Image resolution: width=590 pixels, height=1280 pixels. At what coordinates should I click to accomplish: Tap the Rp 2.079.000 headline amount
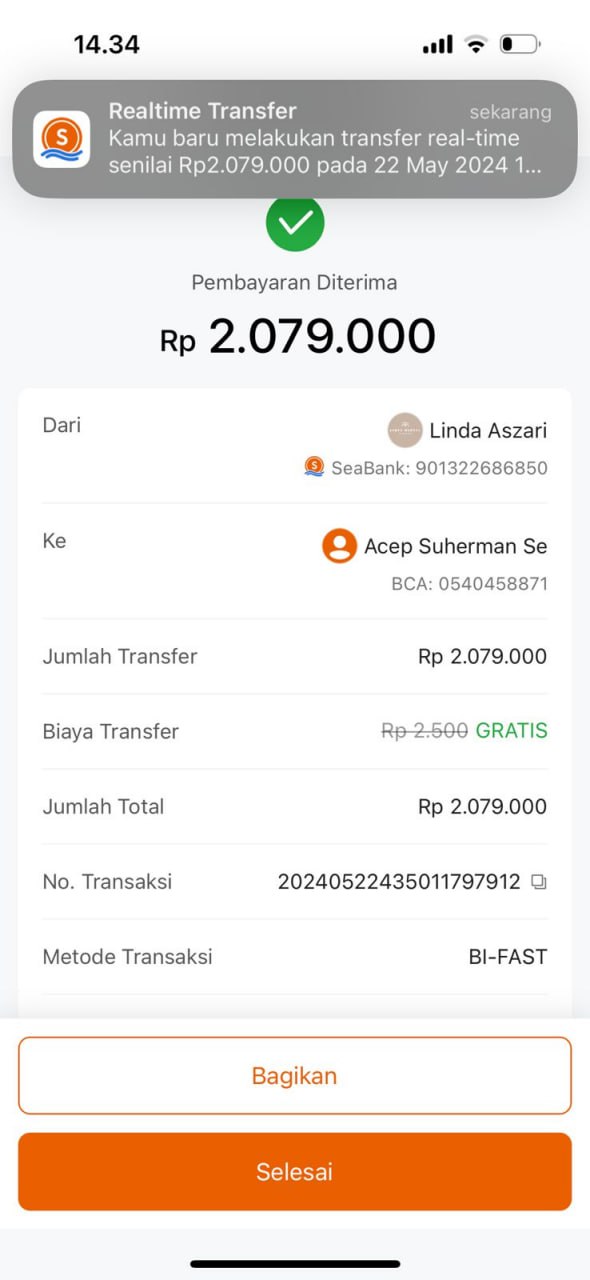(x=298, y=337)
